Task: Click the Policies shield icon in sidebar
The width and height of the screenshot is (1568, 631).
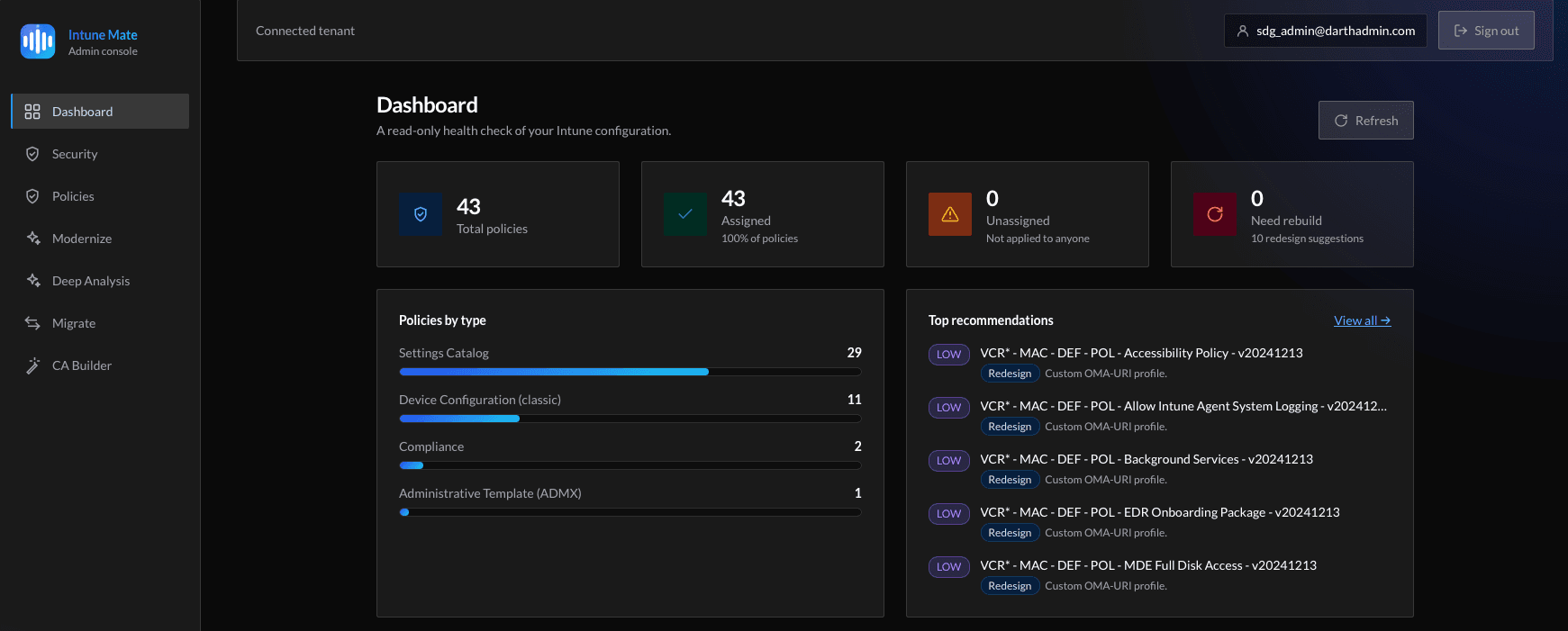Action: click(32, 196)
